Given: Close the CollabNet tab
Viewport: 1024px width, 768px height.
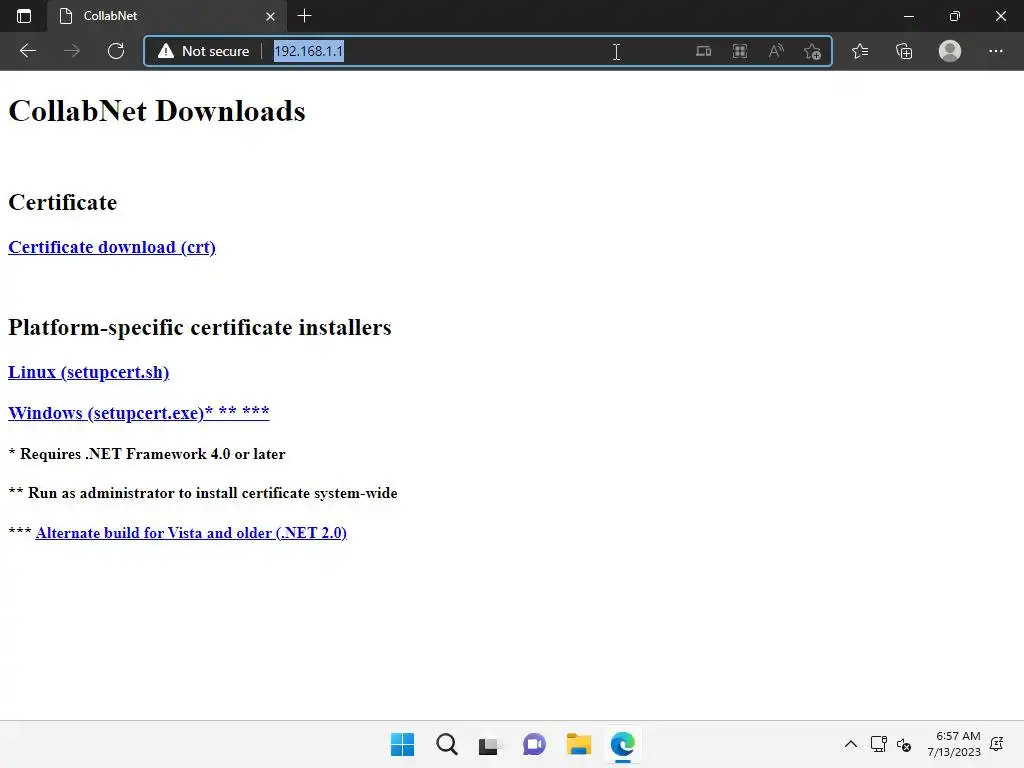Looking at the screenshot, I should [270, 16].
